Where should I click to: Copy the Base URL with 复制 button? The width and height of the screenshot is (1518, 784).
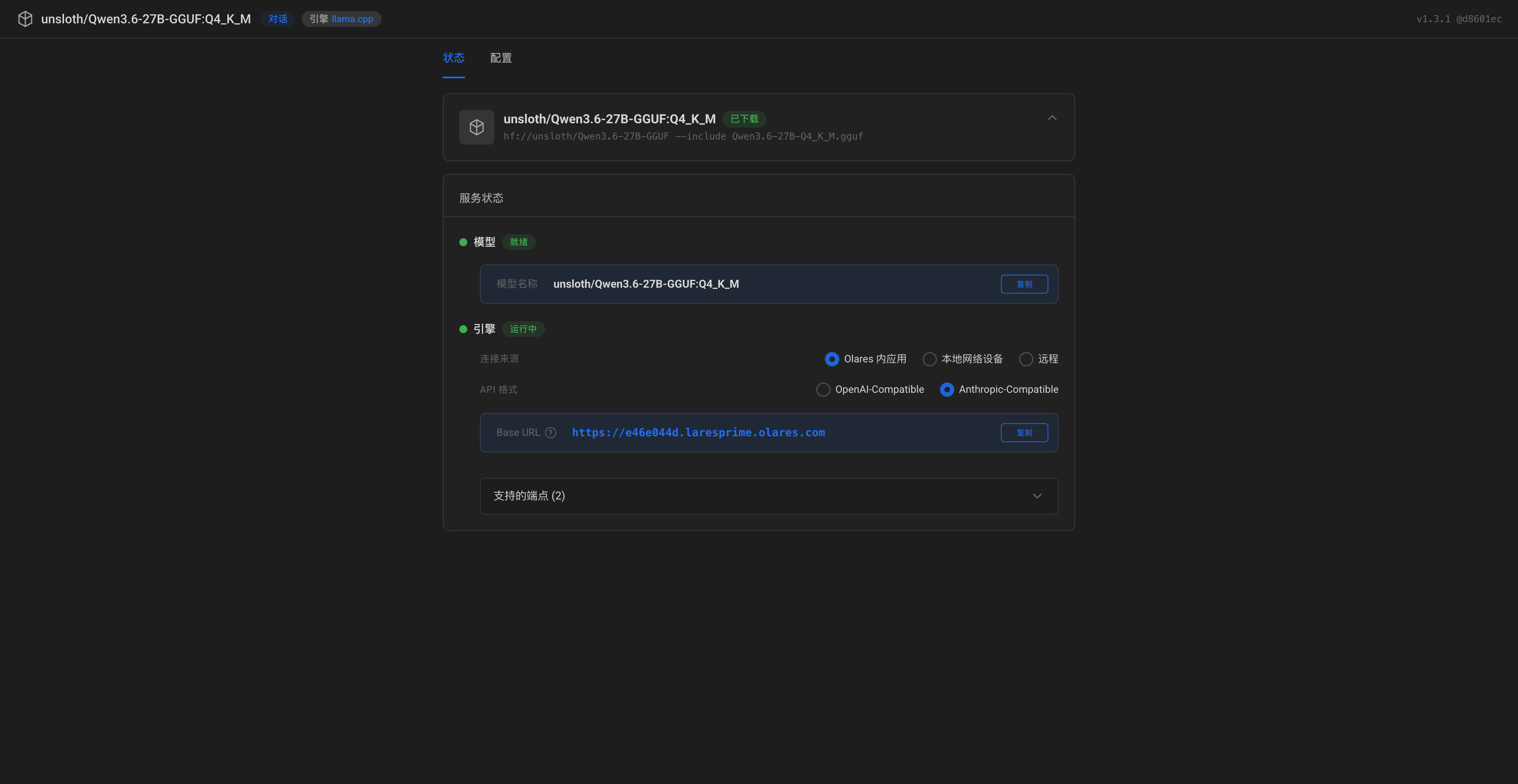click(x=1024, y=433)
